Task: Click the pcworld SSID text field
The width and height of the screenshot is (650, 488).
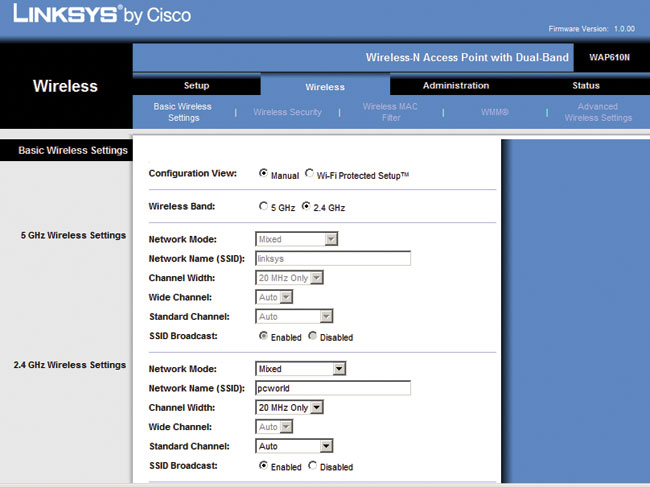Action: pos(333,388)
